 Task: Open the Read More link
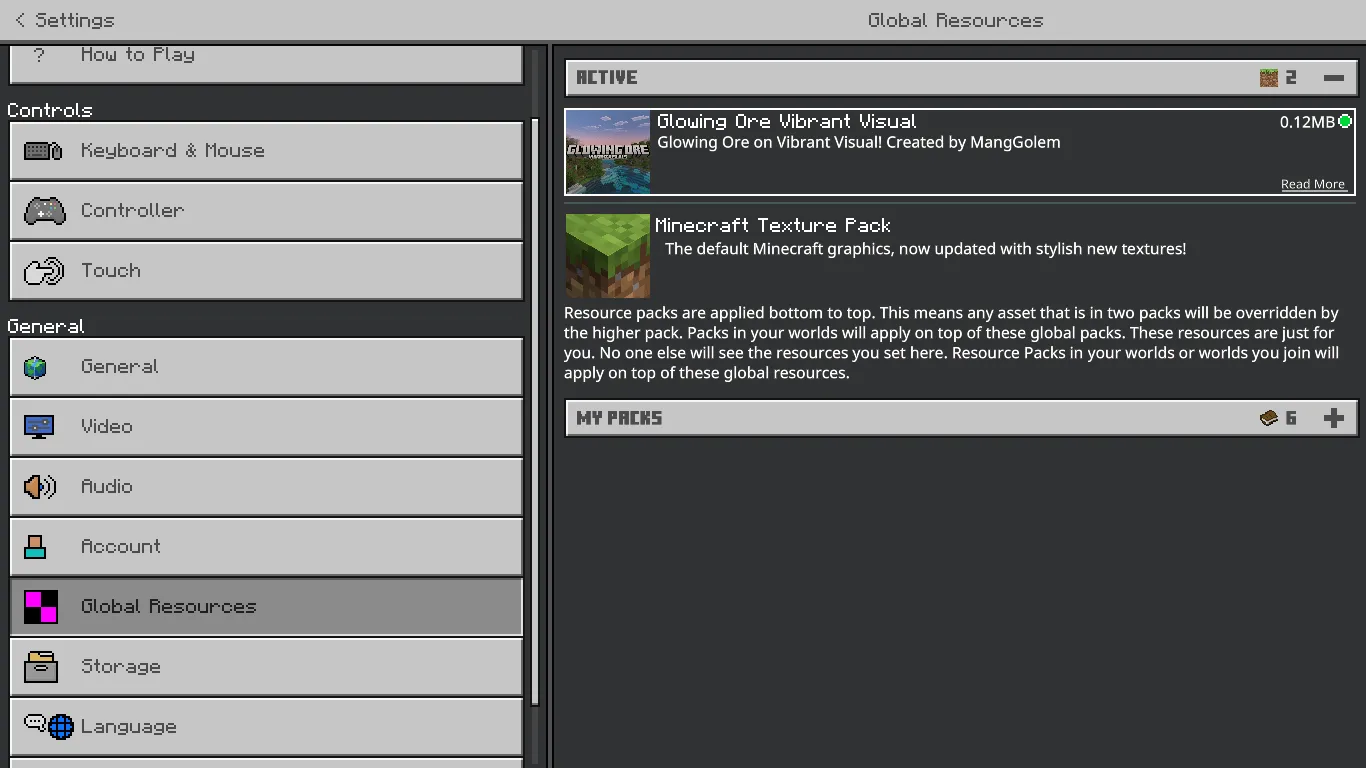(1313, 184)
